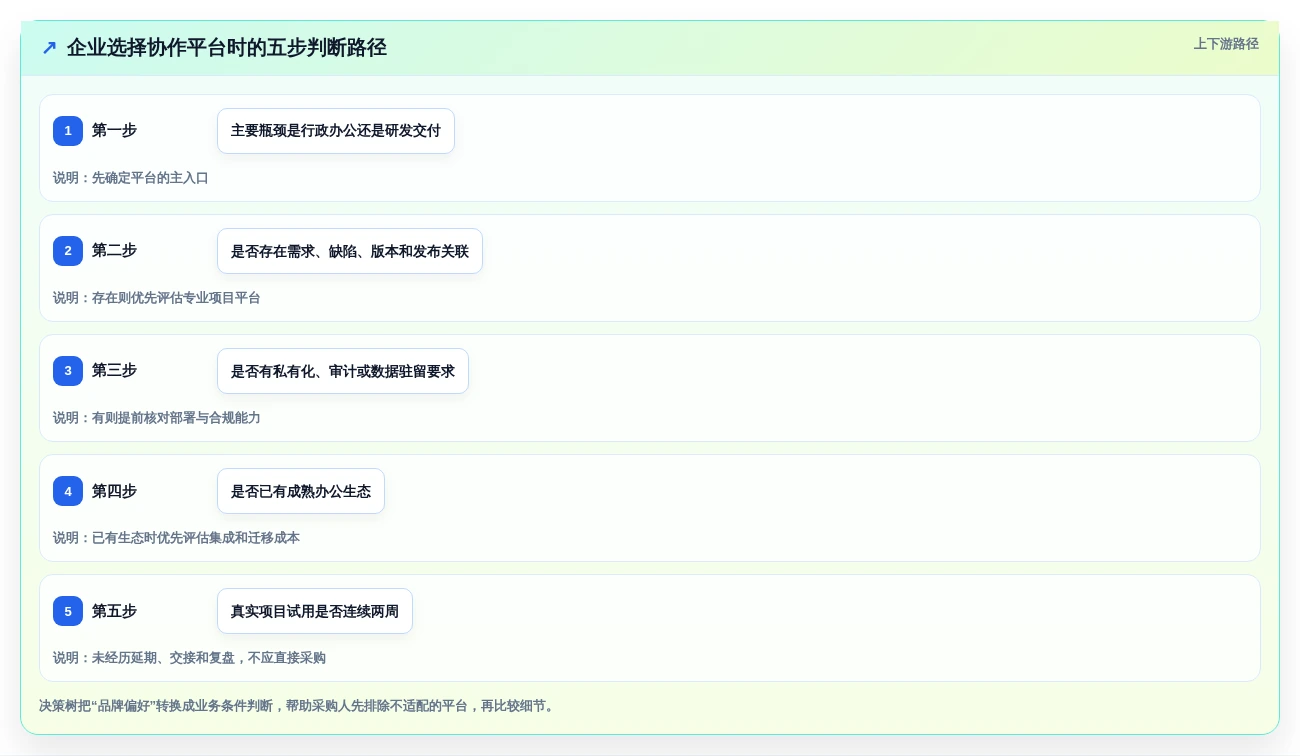The width and height of the screenshot is (1300, 756).
Task: Click the number 1 step badge
Action: 68,131
